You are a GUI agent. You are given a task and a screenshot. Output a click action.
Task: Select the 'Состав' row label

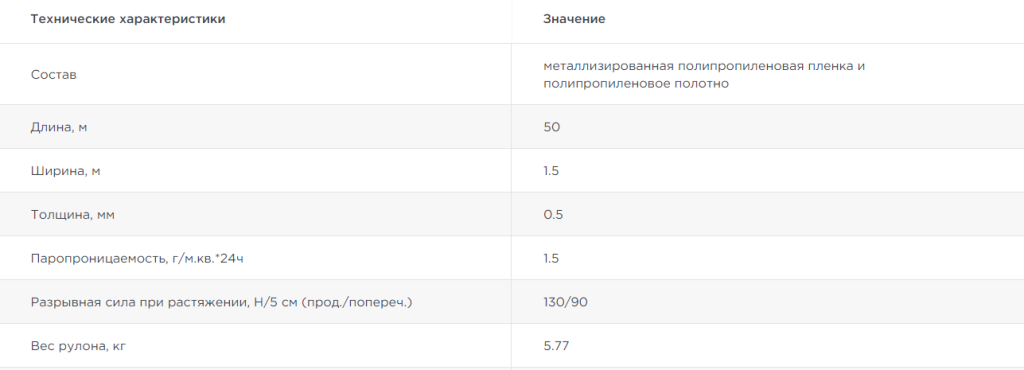click(x=54, y=75)
